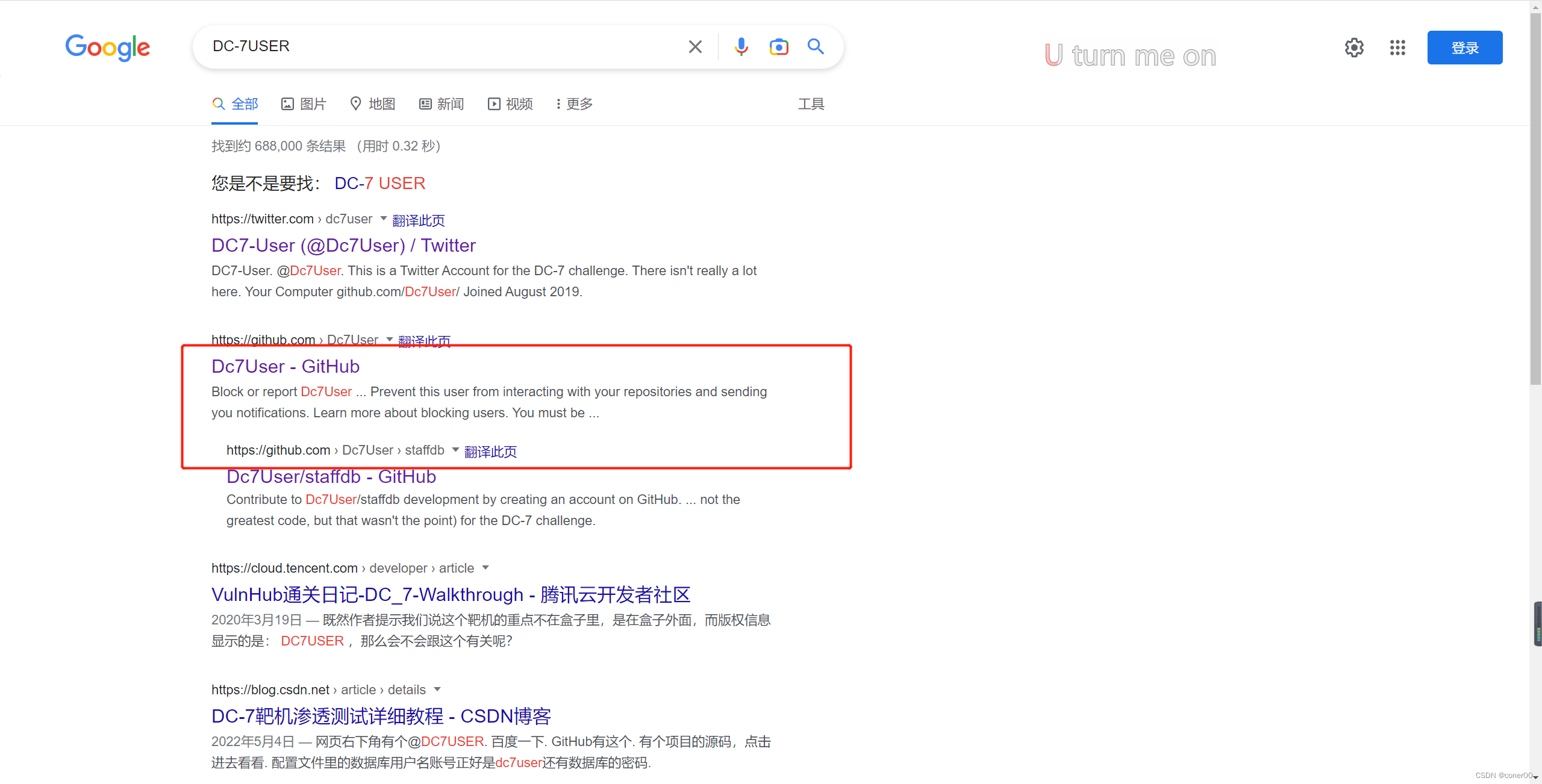1542x784 pixels.
Task: Open the Google apps grid icon
Action: (1397, 48)
